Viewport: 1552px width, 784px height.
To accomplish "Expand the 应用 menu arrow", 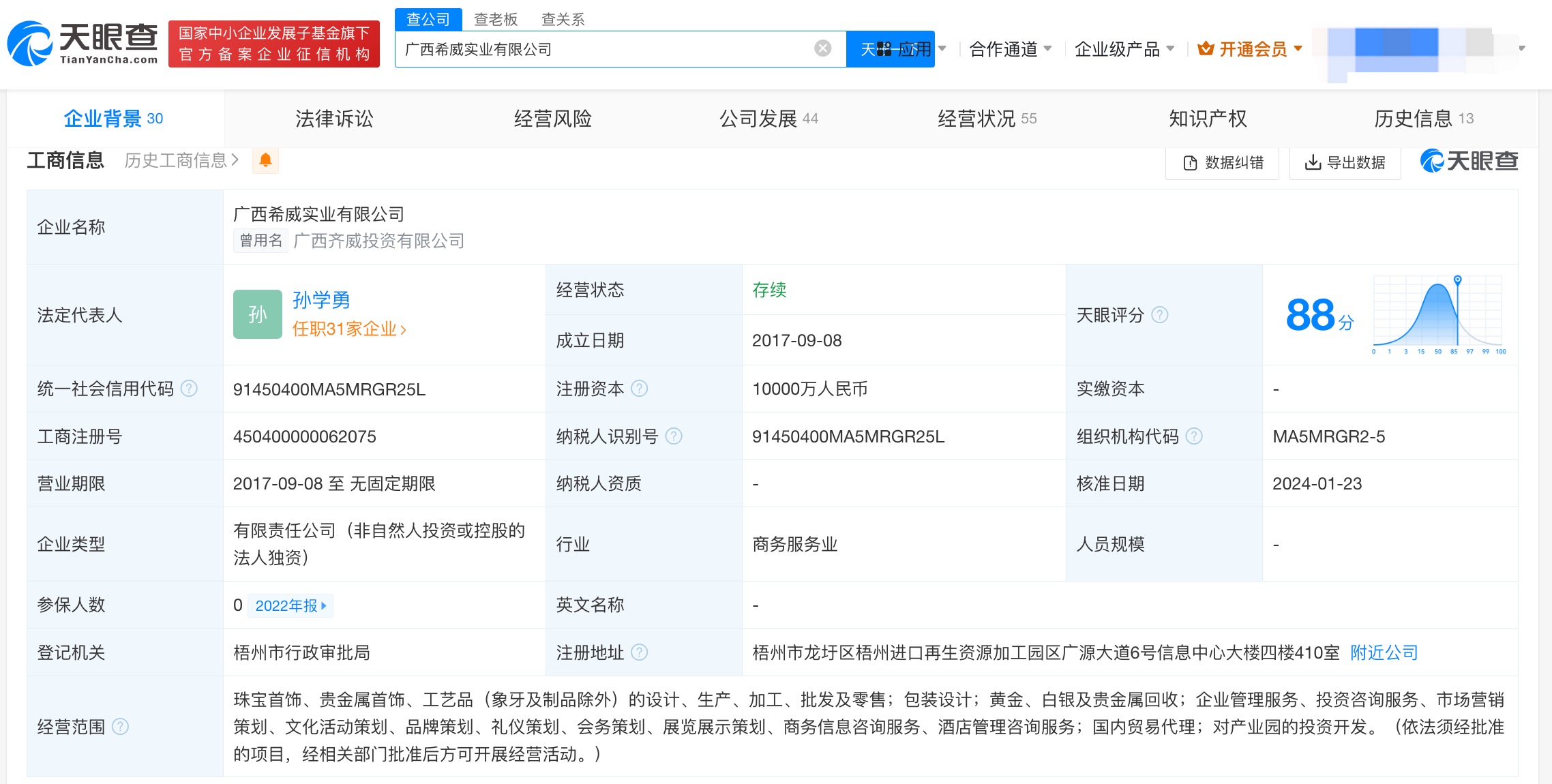I will pos(942,48).
